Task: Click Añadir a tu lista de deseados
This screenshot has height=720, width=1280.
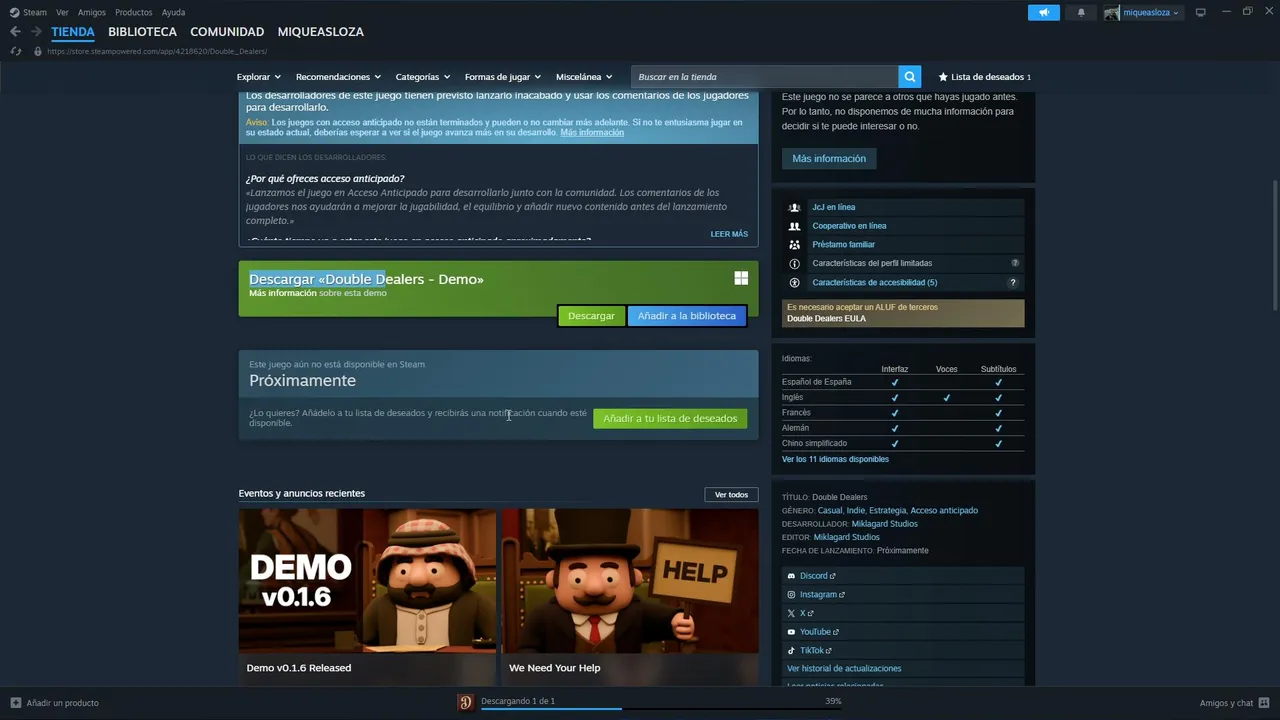Action: (670, 418)
